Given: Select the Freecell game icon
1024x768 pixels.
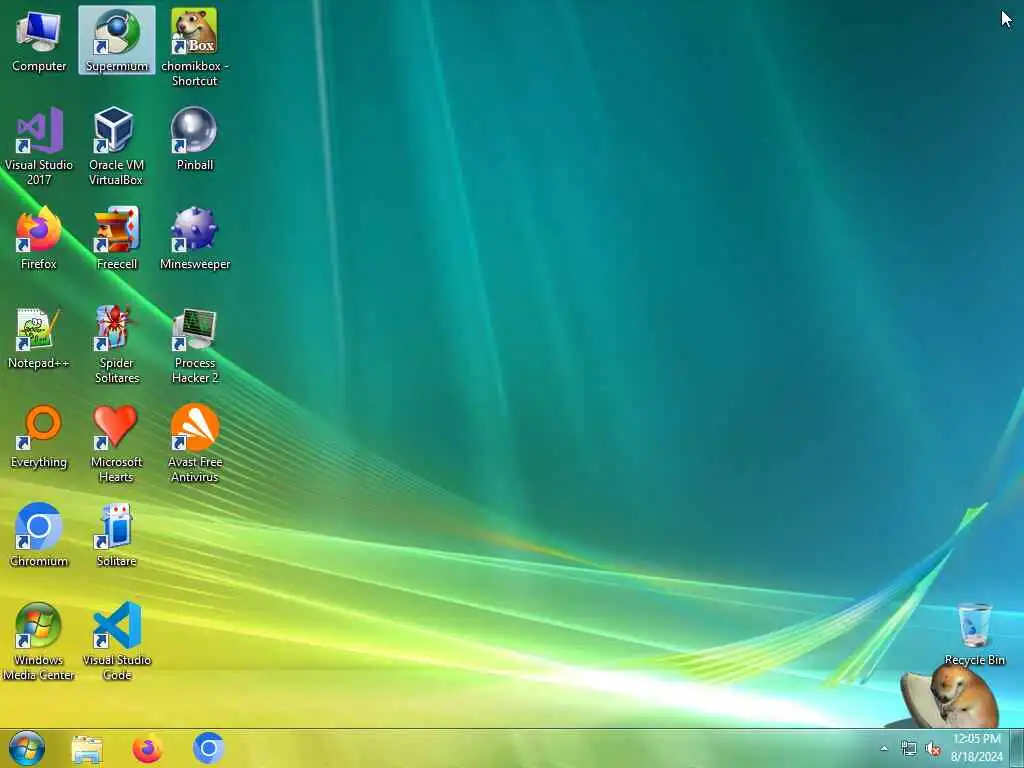Looking at the screenshot, I should 116,238.
